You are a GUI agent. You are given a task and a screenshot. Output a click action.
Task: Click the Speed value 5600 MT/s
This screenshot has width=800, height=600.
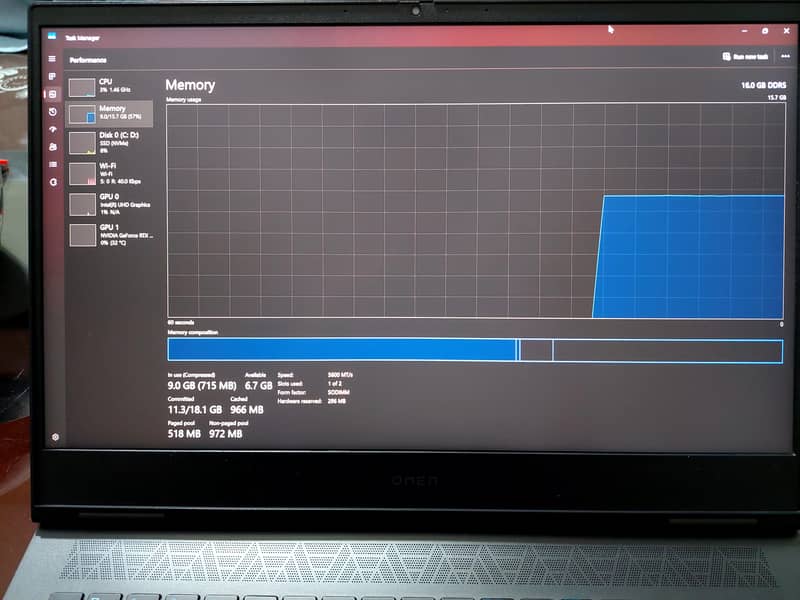340,375
